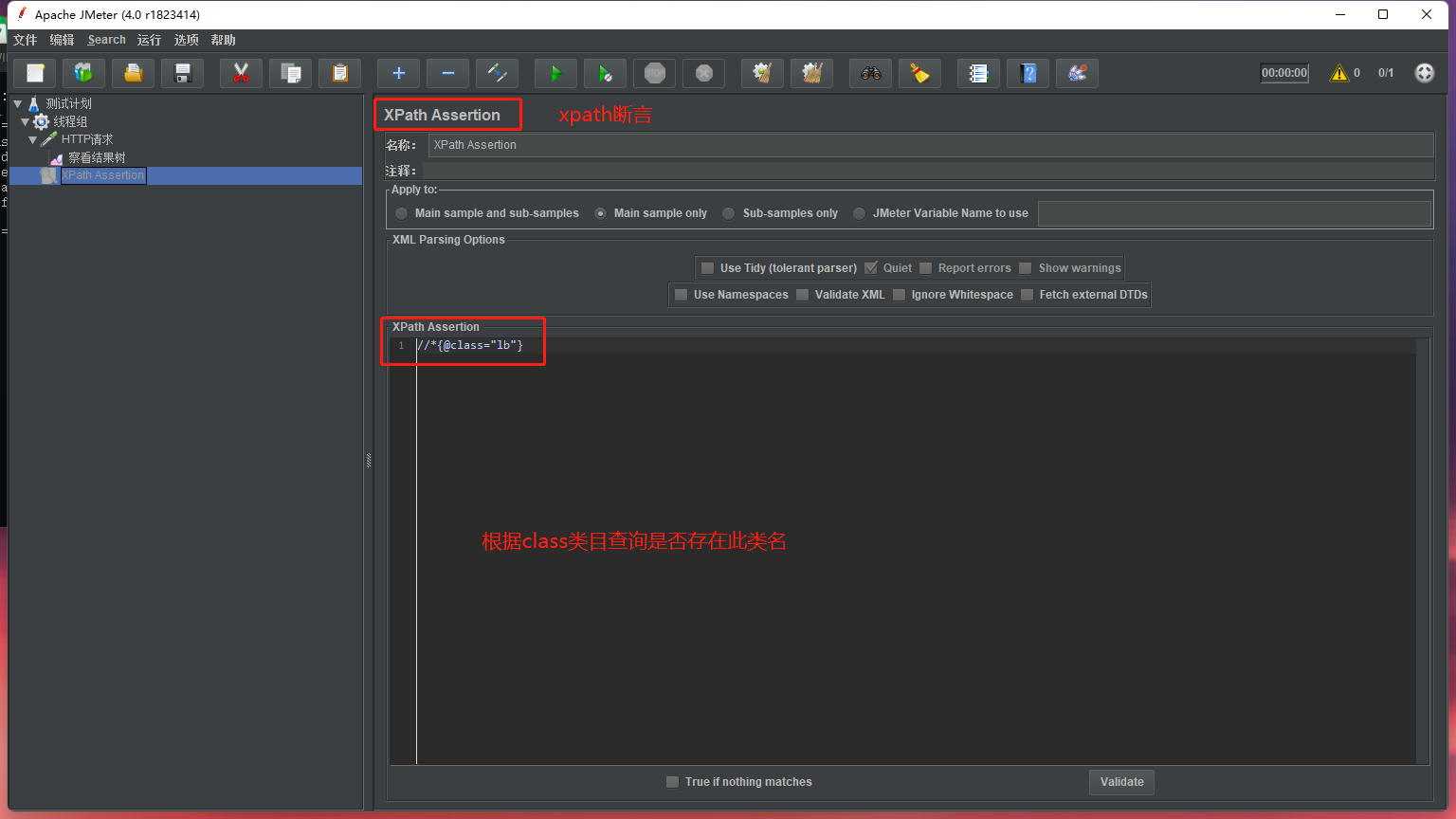The height and width of the screenshot is (819, 1456).
Task: Select Main sample only radio
Action: click(601, 213)
